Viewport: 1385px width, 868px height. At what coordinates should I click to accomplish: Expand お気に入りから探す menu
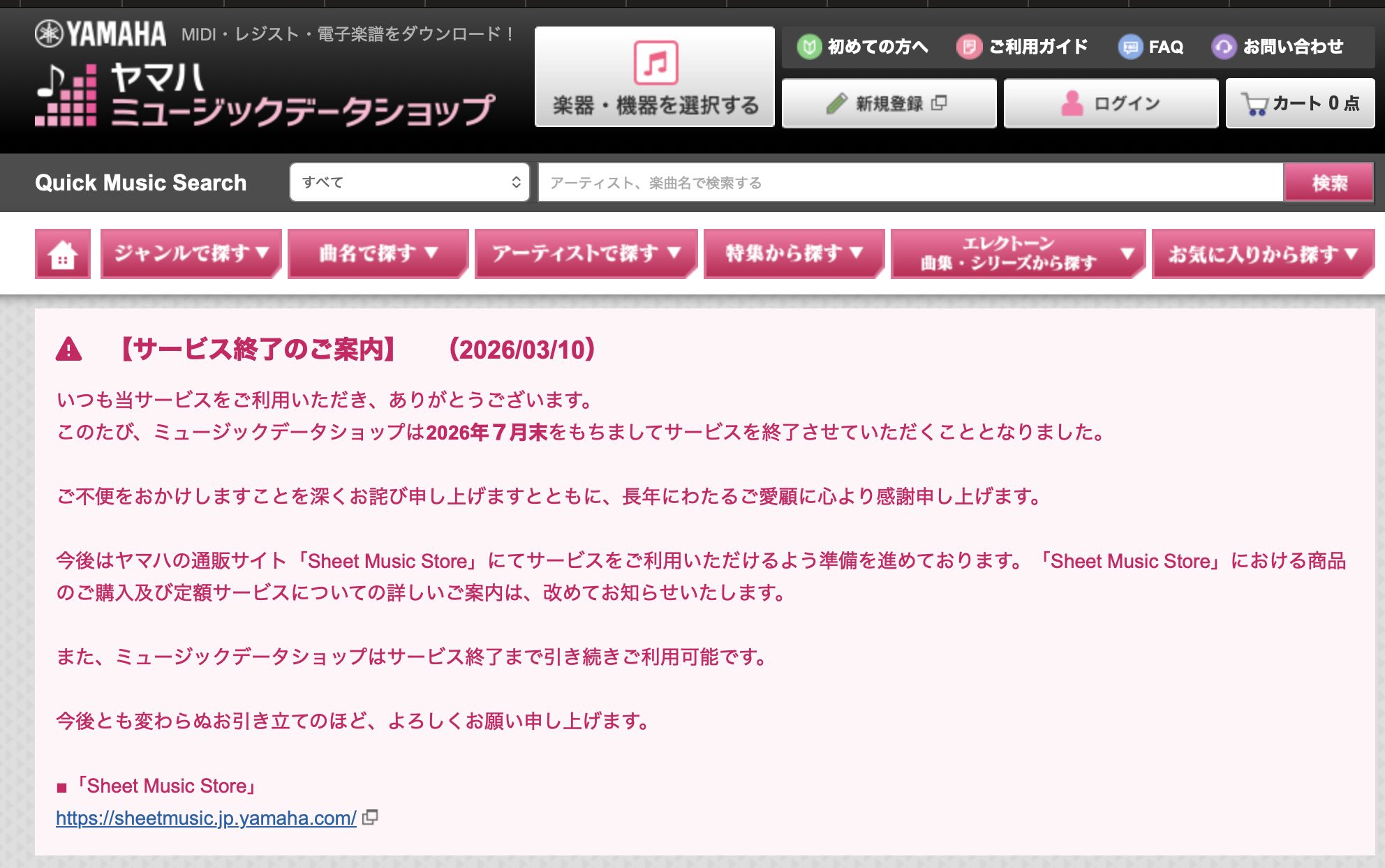(1264, 254)
